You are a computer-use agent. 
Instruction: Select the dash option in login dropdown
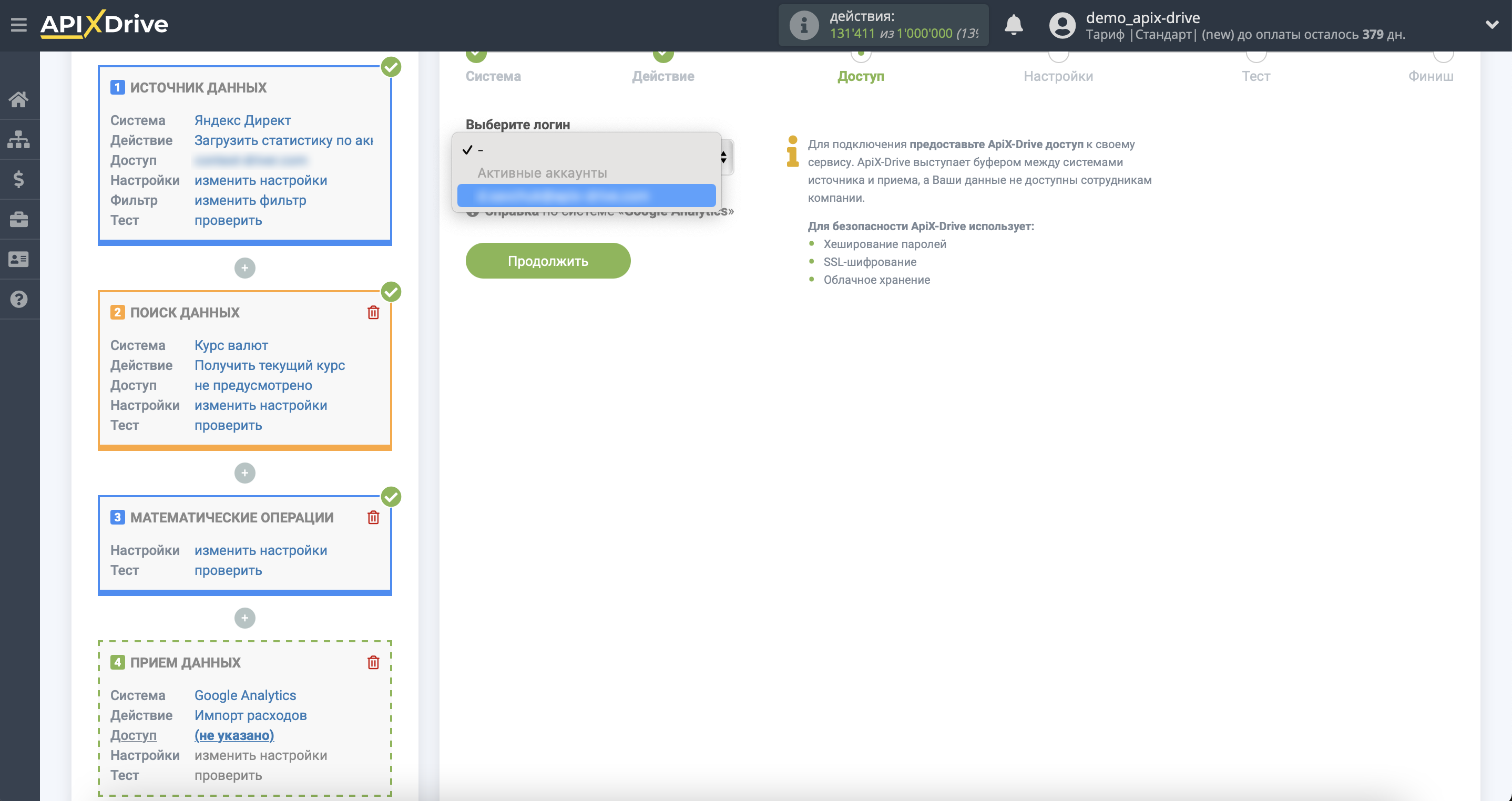586,150
